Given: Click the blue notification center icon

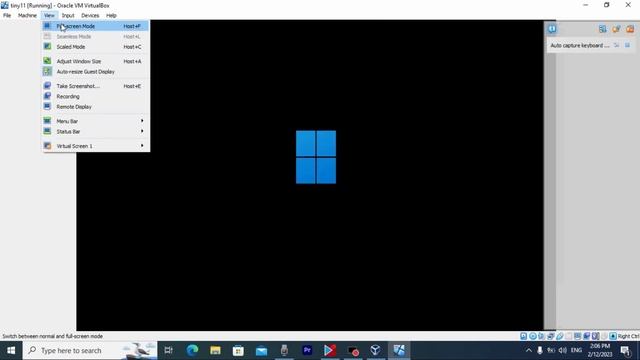Looking at the screenshot, I should pyautogui.click(x=552, y=29).
